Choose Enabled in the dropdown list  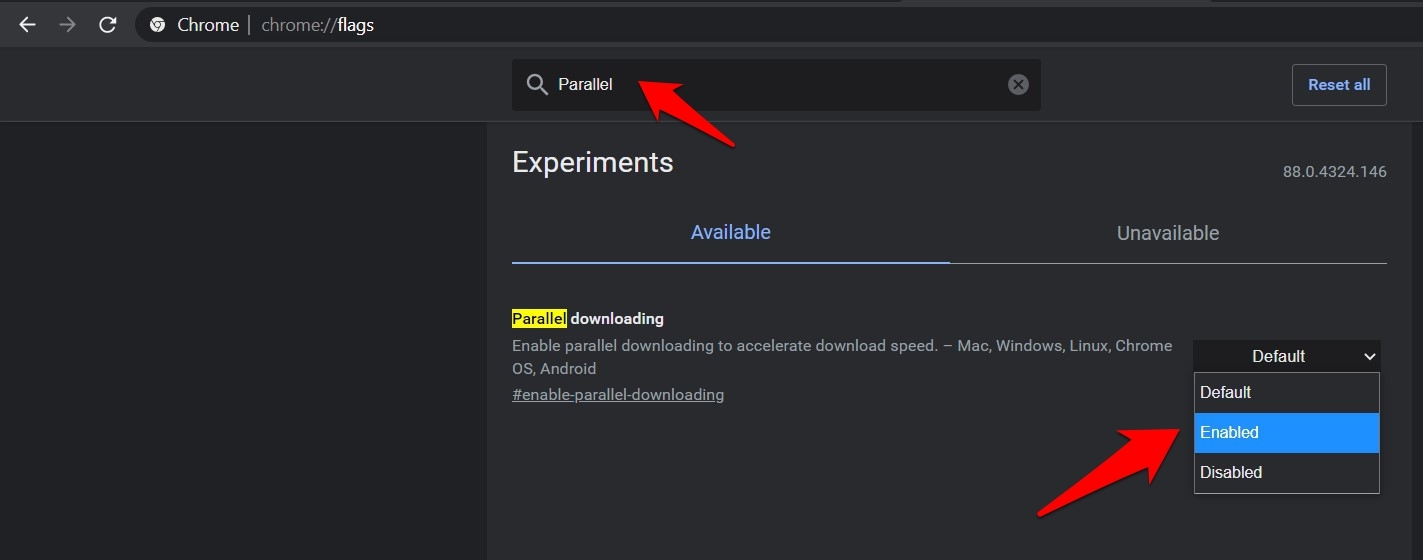click(1287, 433)
